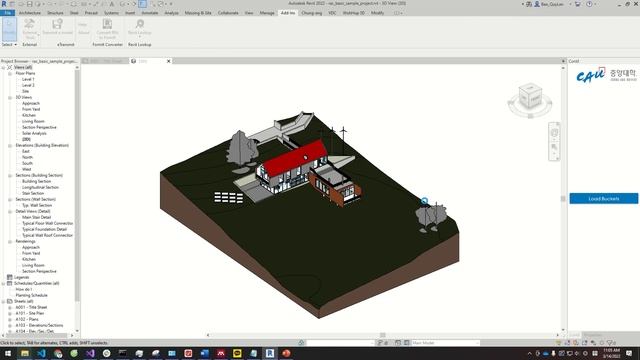Collapse the Elevations (Building Elevation) node
The image size is (640, 360).
(x=10, y=145)
